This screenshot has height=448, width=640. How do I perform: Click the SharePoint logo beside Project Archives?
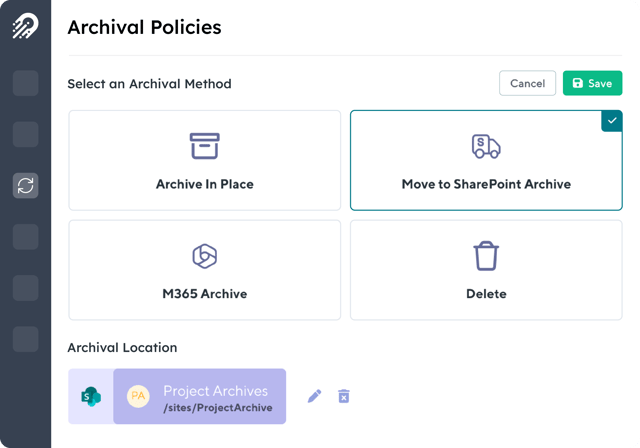91,396
